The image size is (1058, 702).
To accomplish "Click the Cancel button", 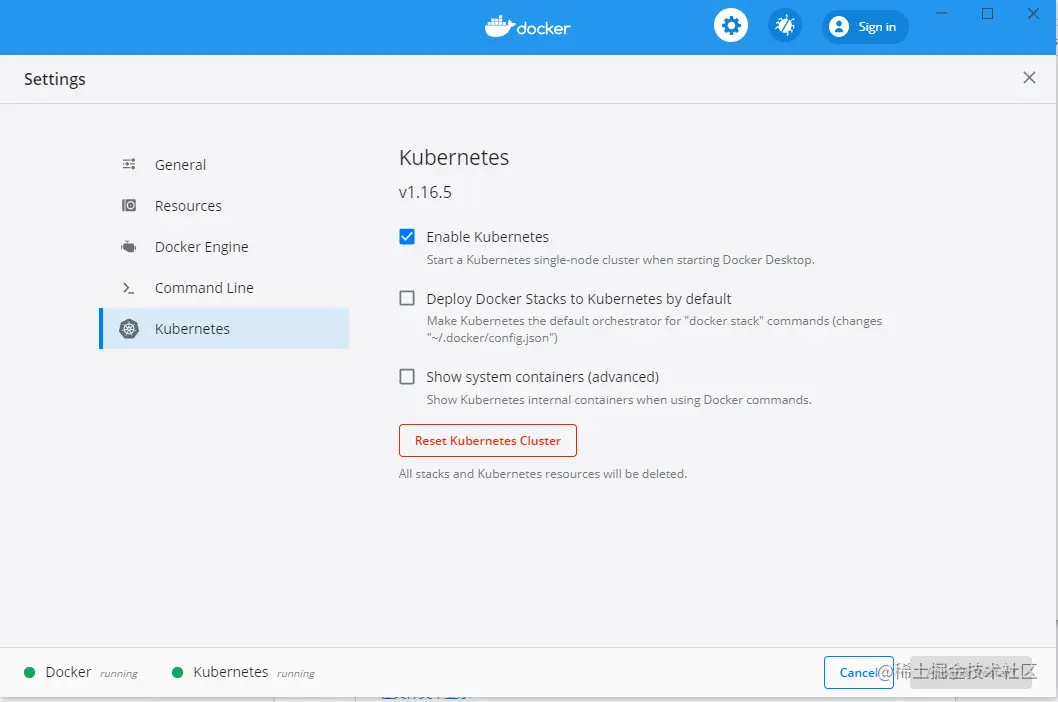I will [x=858, y=672].
